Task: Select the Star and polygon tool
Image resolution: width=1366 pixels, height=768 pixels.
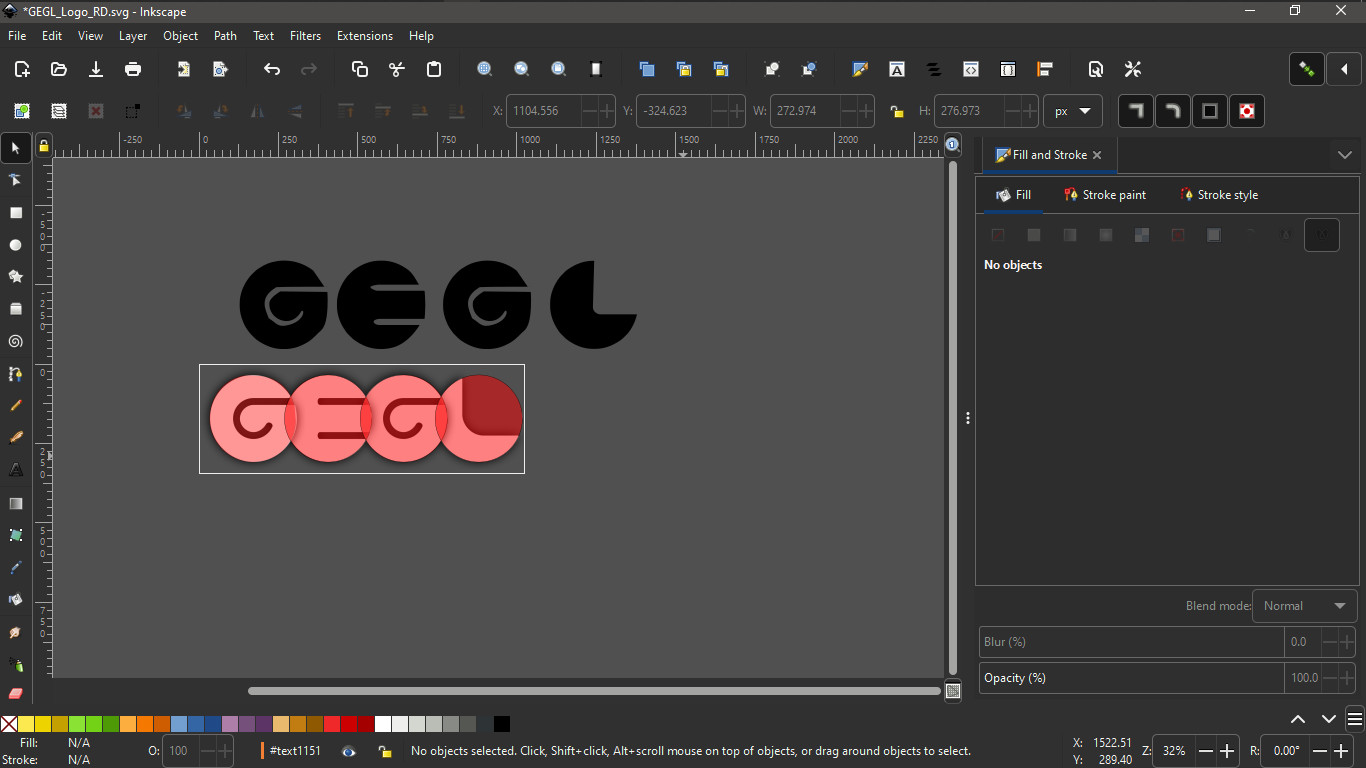Action: 15,277
